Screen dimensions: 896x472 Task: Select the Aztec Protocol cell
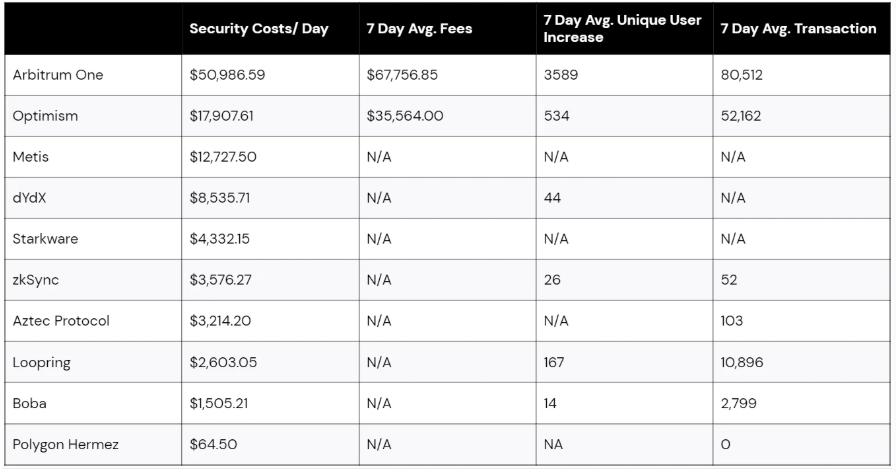(x=61, y=321)
